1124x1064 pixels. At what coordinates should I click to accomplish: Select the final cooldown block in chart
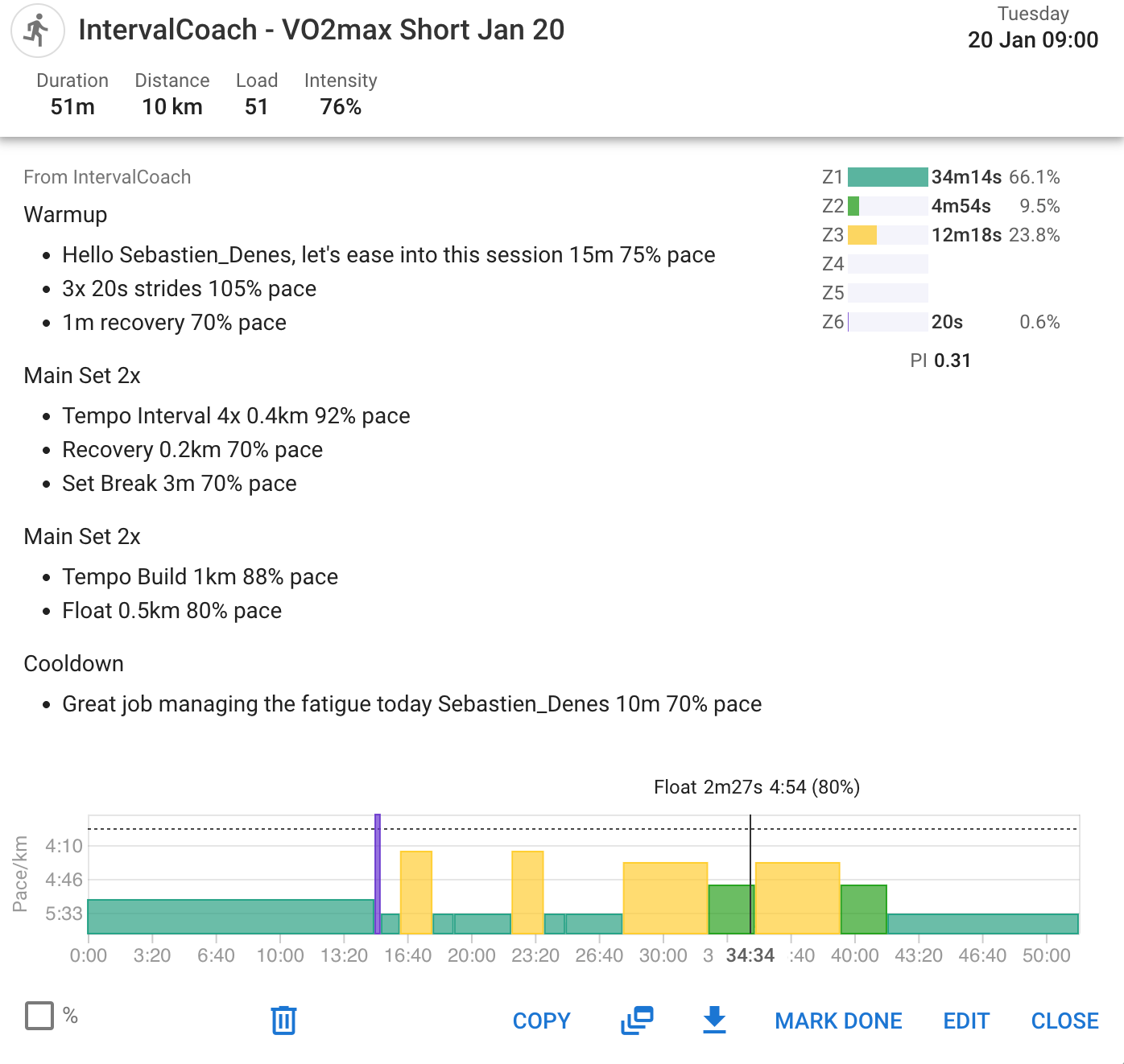(x=982, y=923)
